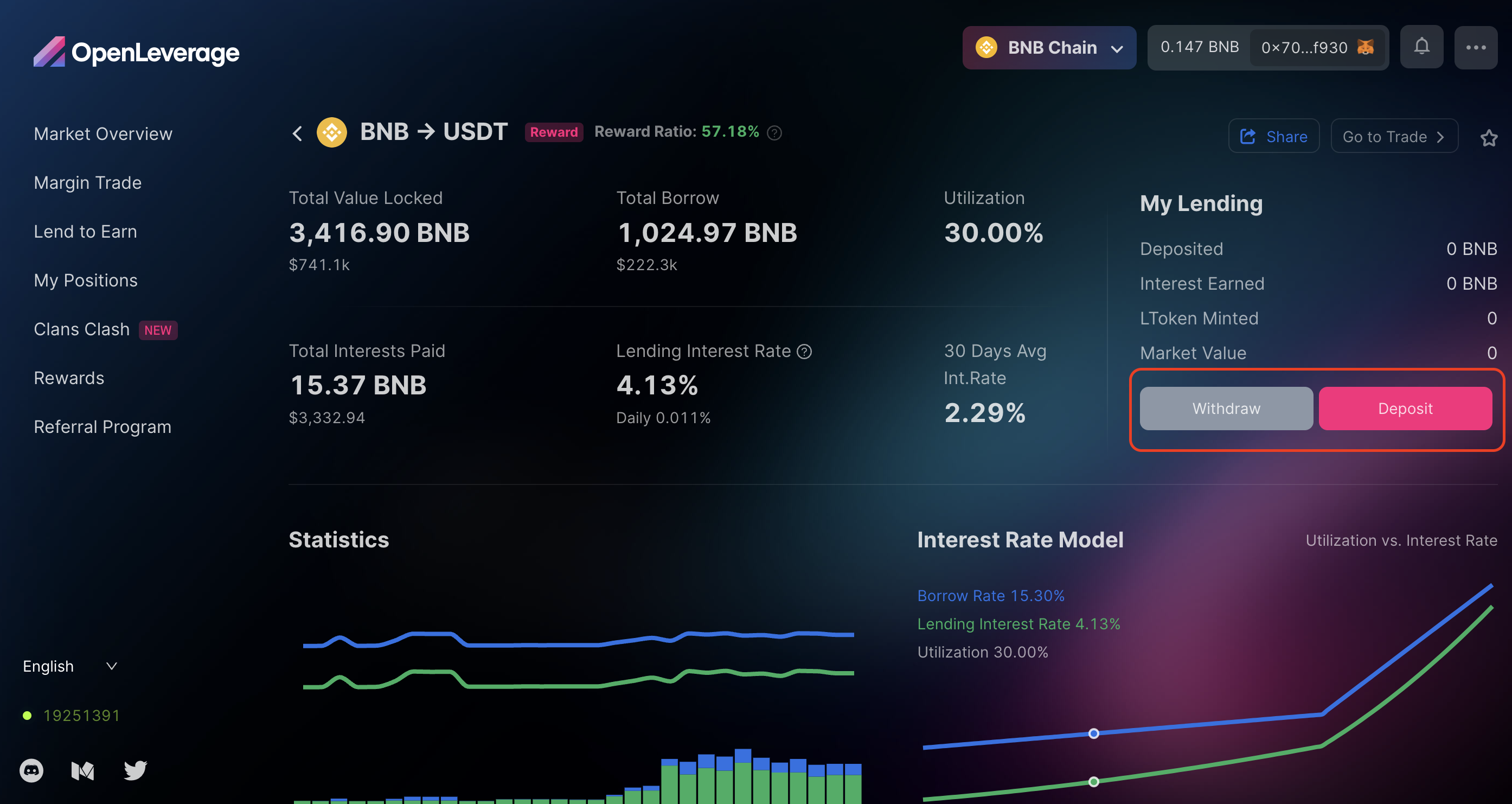Click the OpenLeverage logo
Image resolution: width=1512 pixels, height=804 pixels.
(x=136, y=52)
